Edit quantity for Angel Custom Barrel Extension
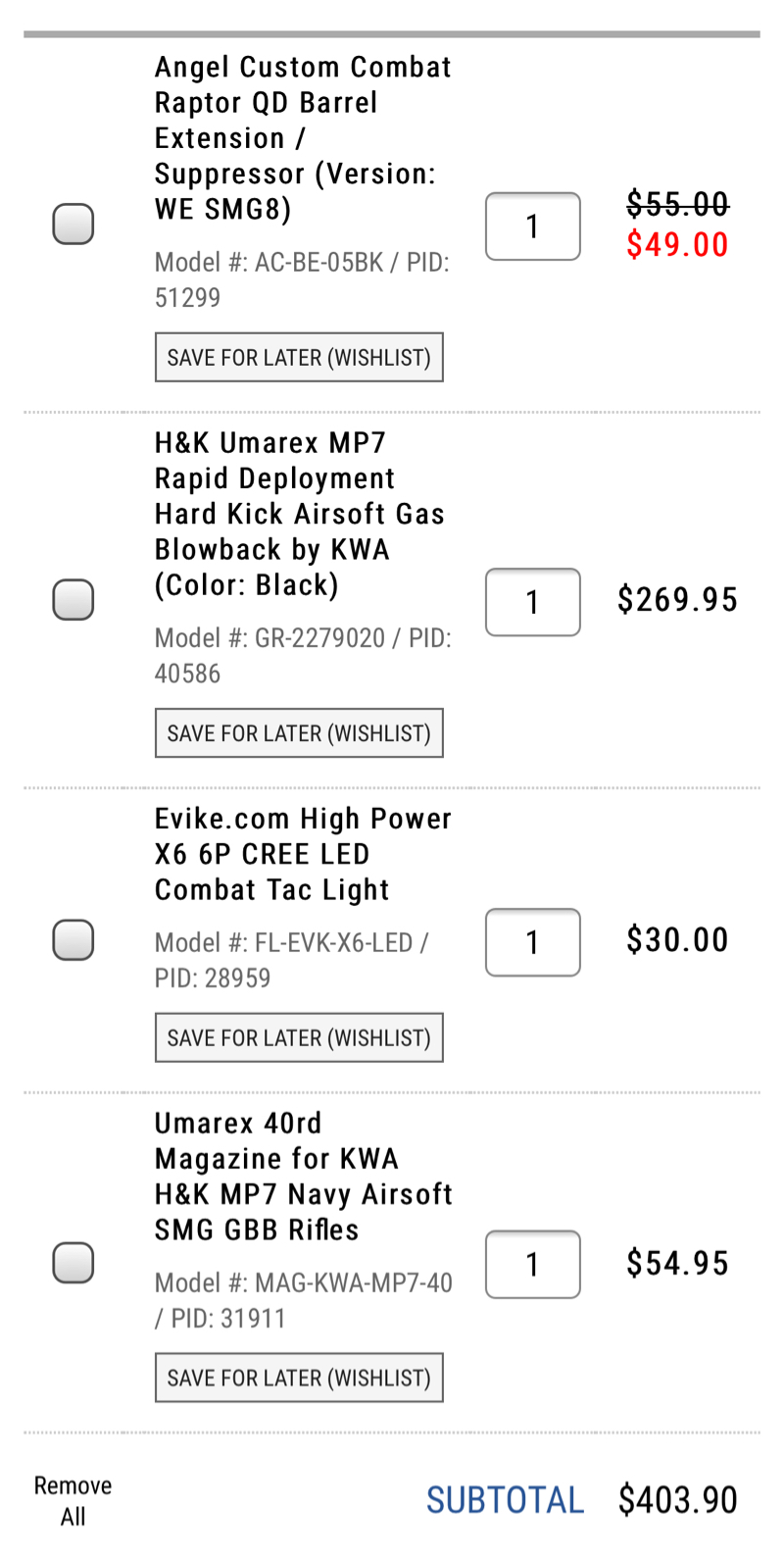 tap(533, 226)
